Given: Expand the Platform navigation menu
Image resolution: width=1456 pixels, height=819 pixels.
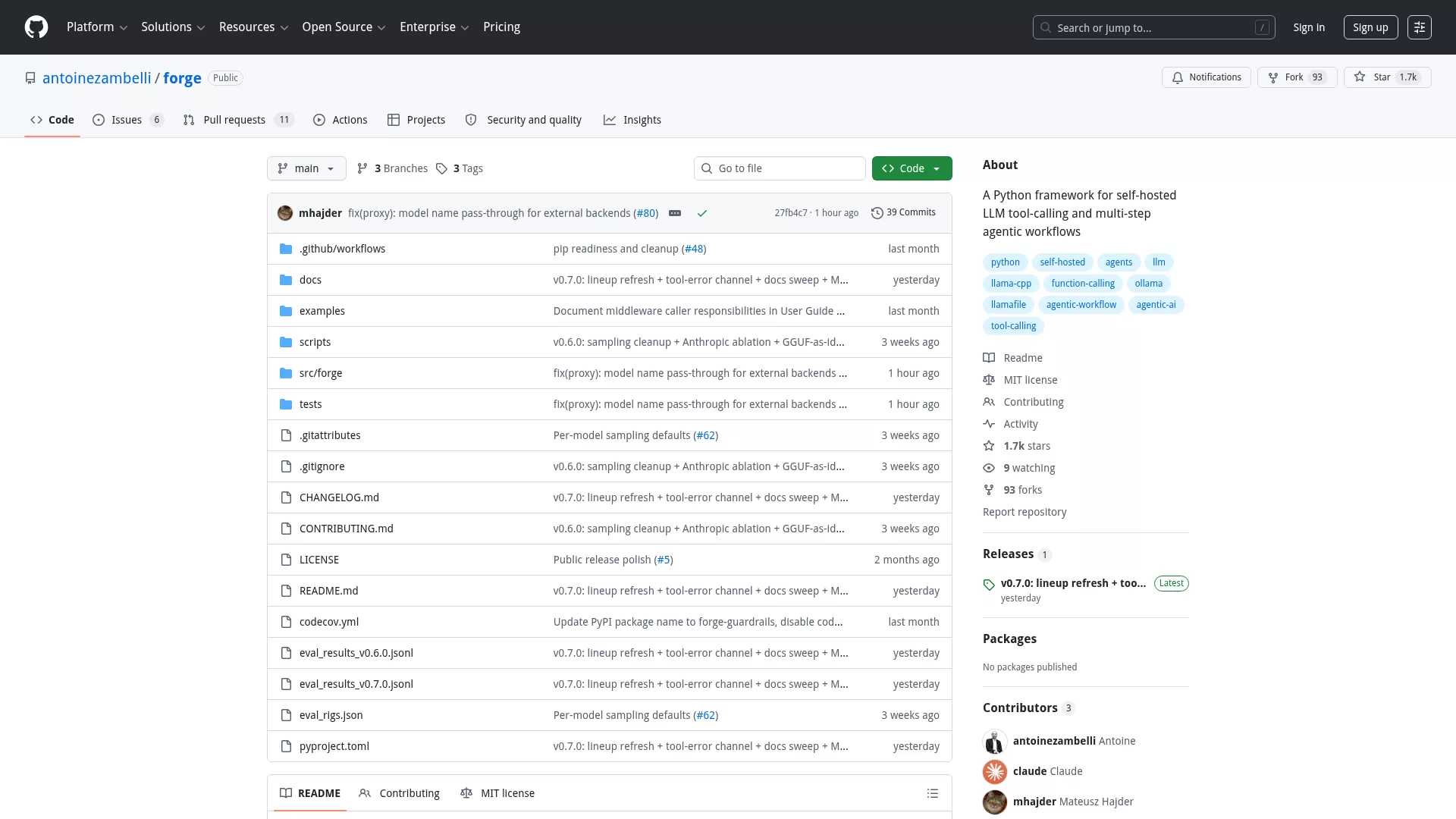Looking at the screenshot, I should pyautogui.click(x=97, y=27).
